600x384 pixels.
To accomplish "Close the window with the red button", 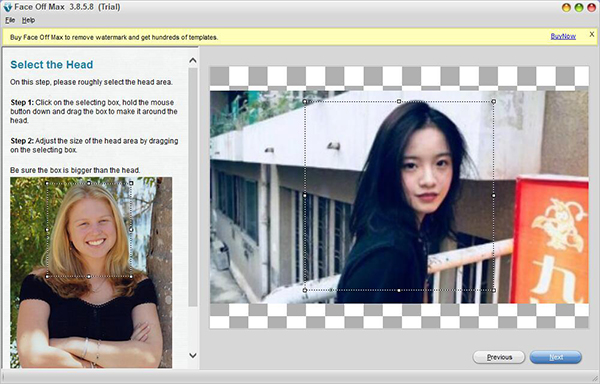I will coord(591,7).
